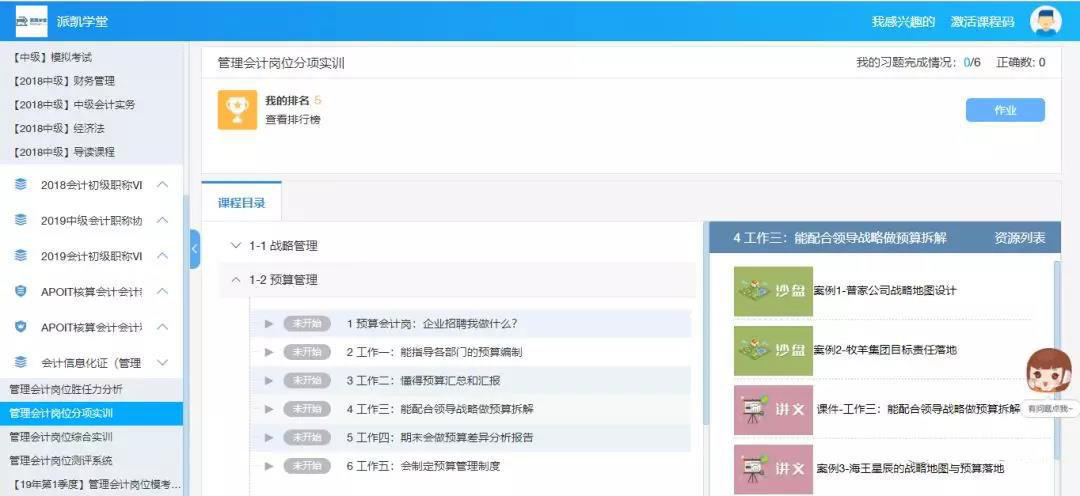Open 【19年第1季度】管理会计岗位模考 link
Screen dimensions: 1080x496
click(x=96, y=484)
